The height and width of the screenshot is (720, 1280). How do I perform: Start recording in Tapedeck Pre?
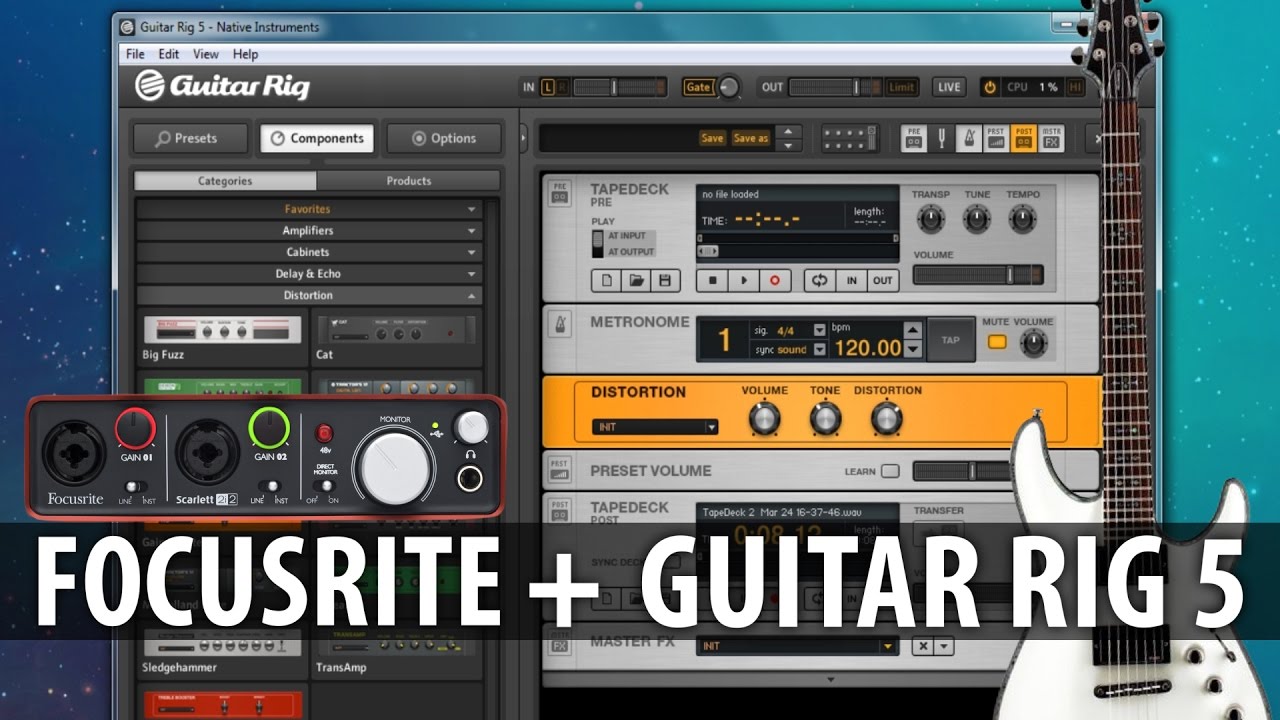click(x=774, y=281)
